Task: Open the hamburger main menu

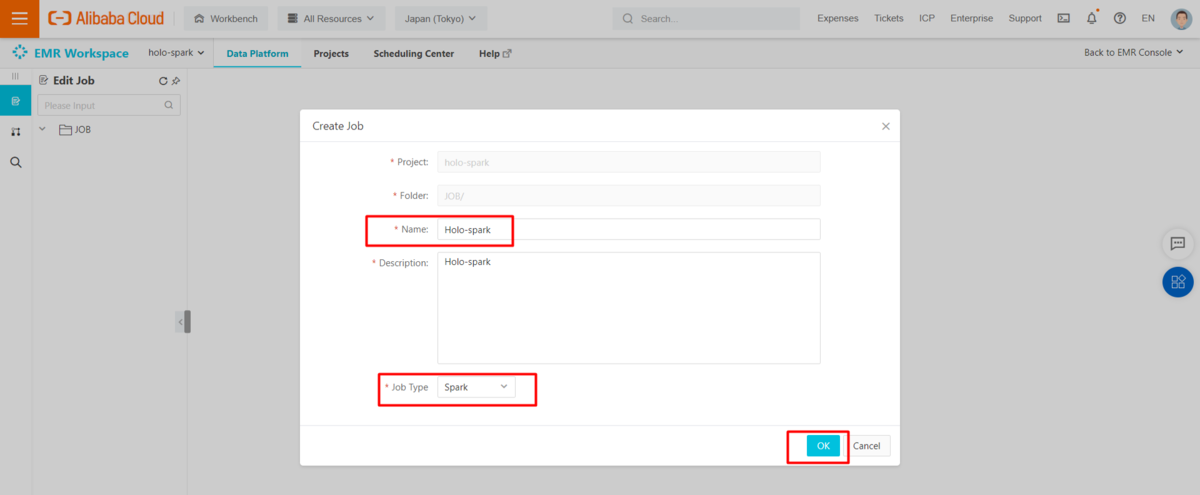Action: pyautogui.click(x=19, y=18)
